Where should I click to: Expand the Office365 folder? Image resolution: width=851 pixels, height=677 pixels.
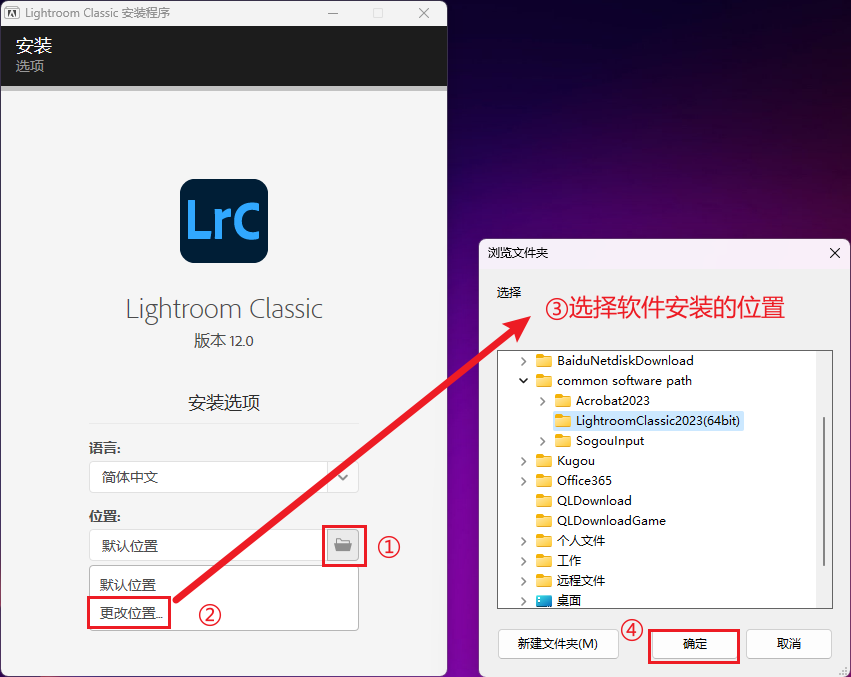tap(524, 481)
